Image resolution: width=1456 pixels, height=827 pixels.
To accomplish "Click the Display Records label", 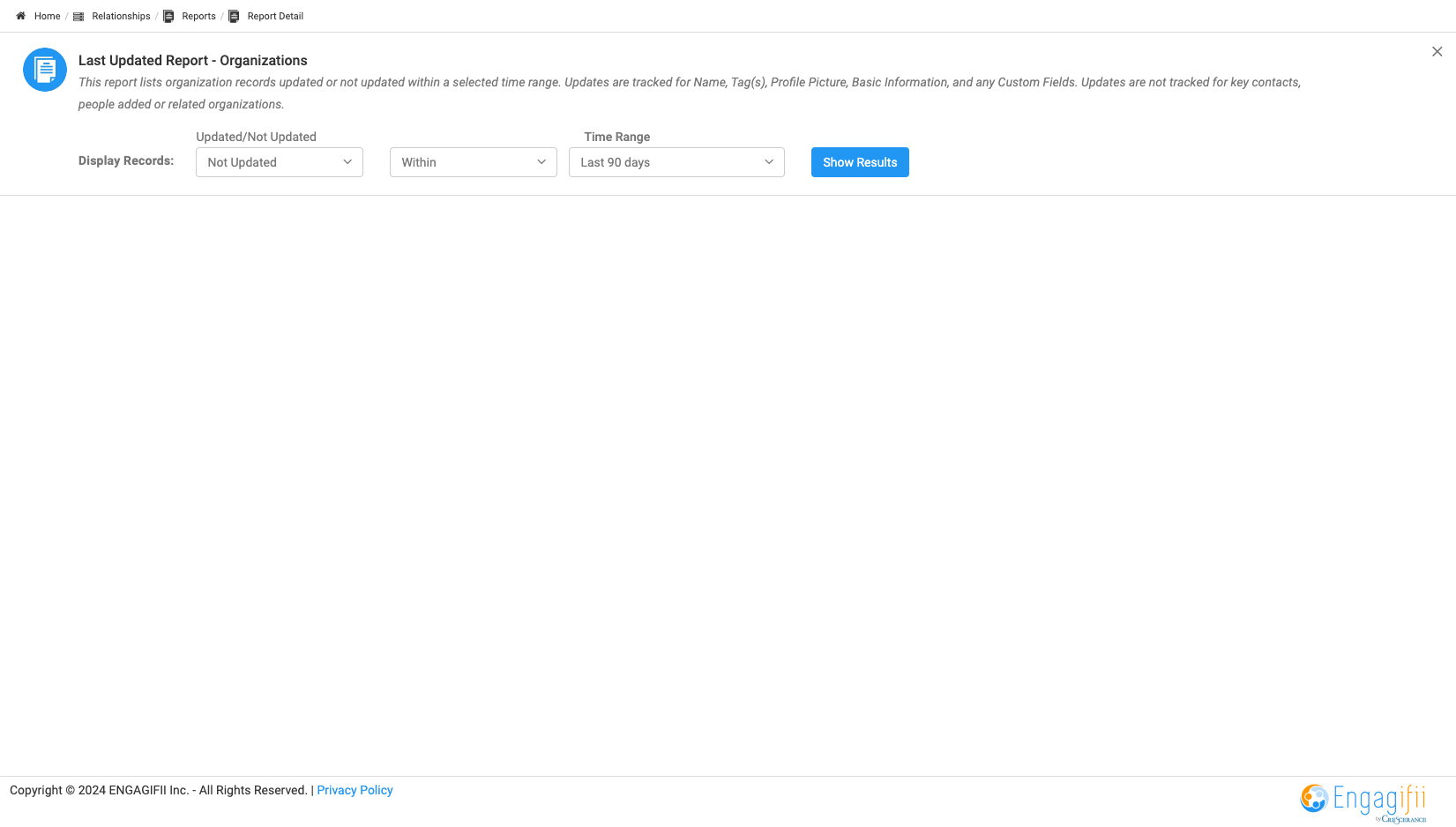I will pyautogui.click(x=126, y=160).
